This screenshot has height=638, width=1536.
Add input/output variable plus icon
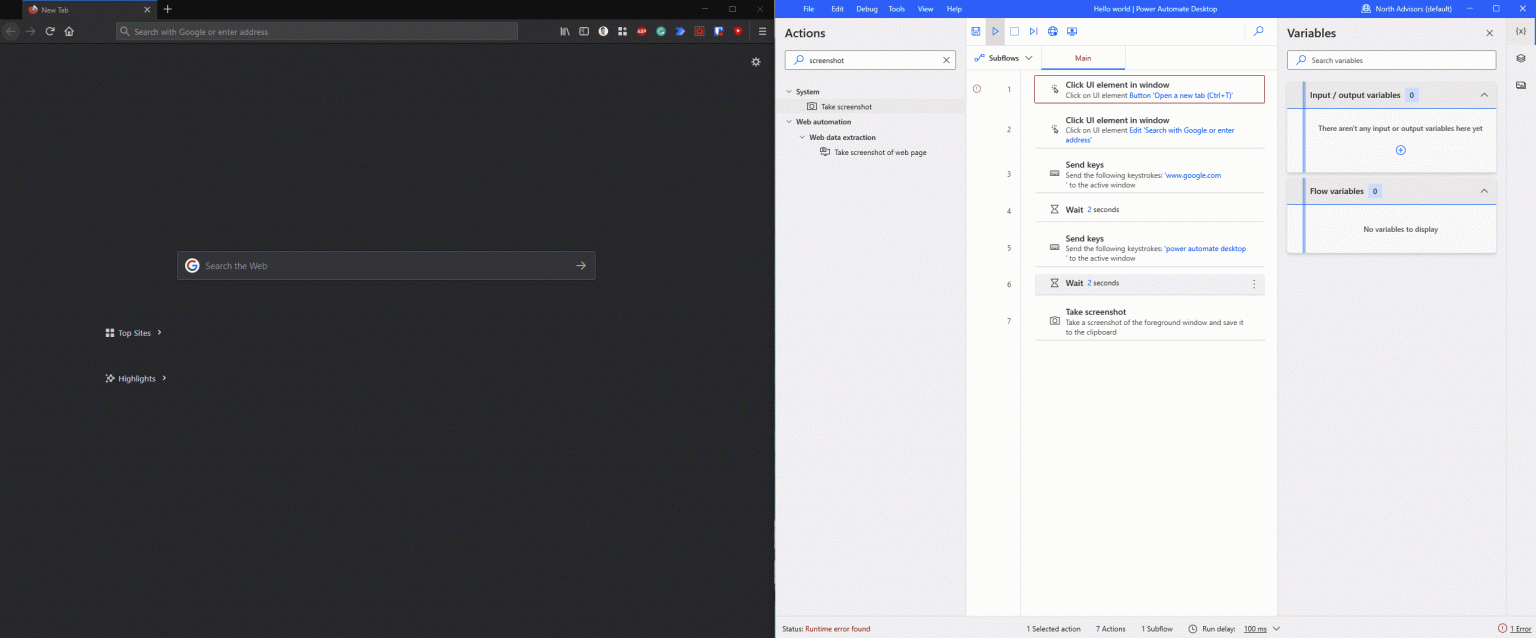pos(1400,150)
